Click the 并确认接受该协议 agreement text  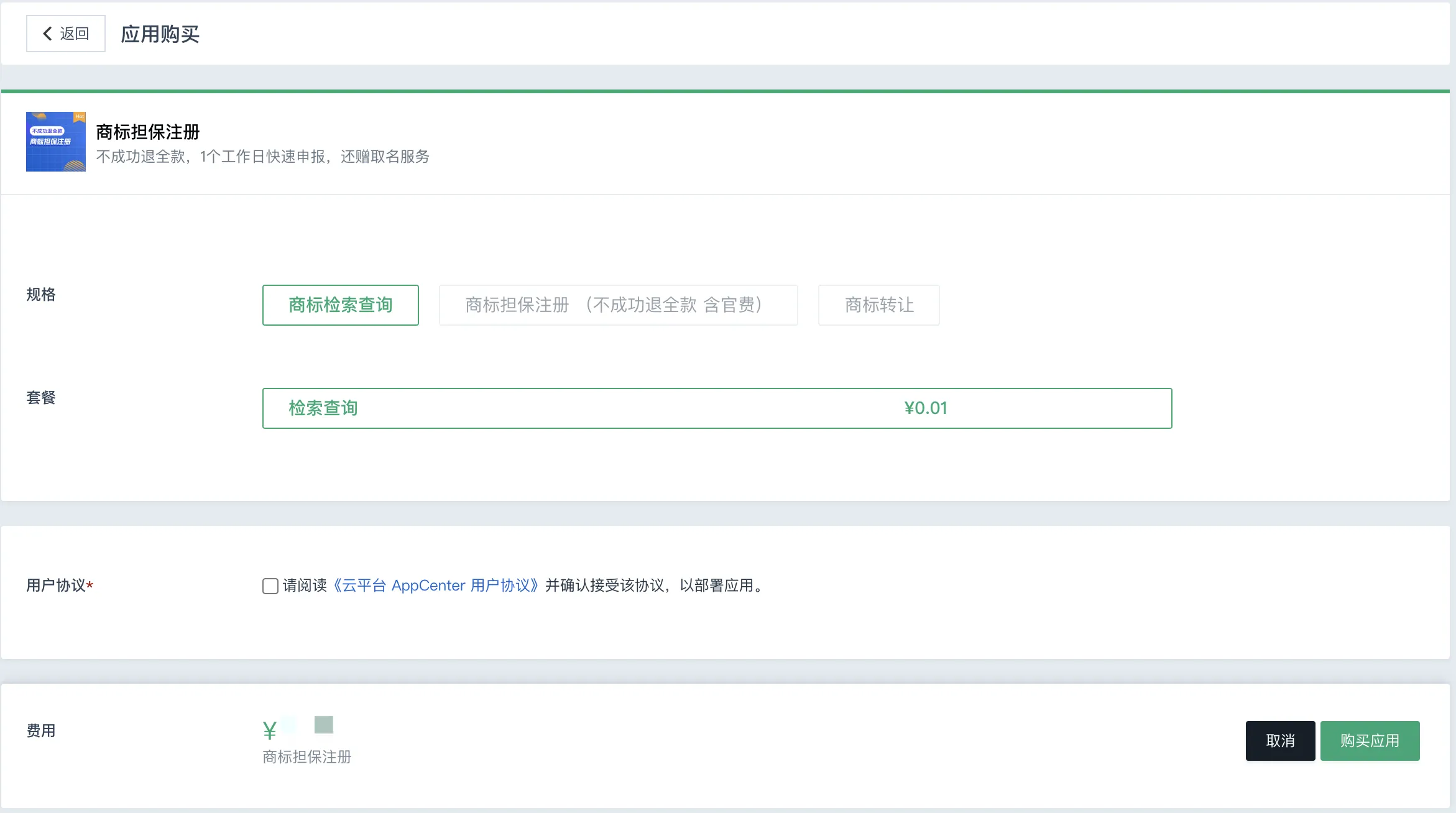click(x=606, y=586)
